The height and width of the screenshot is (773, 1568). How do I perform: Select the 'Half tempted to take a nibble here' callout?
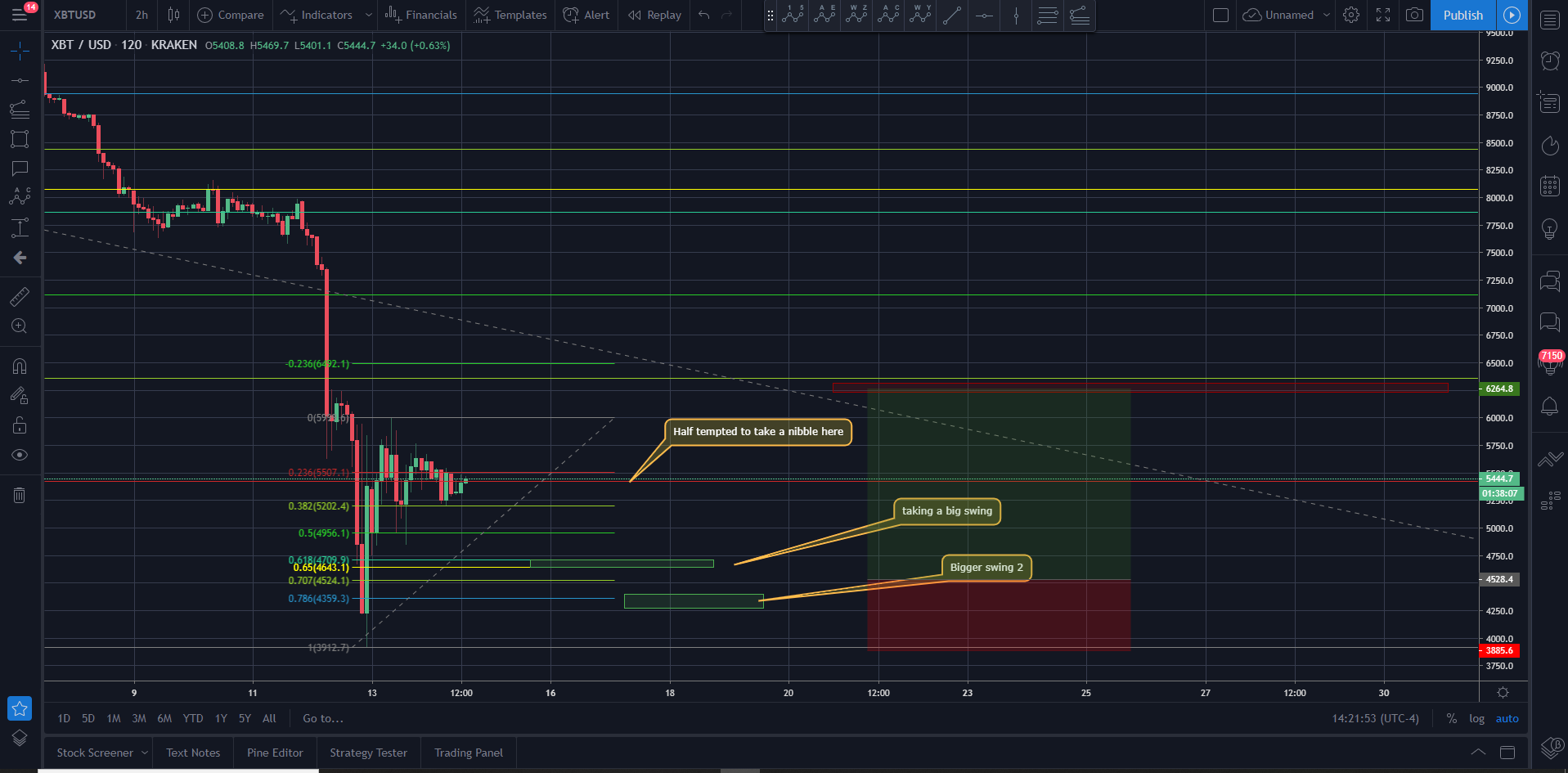757,432
